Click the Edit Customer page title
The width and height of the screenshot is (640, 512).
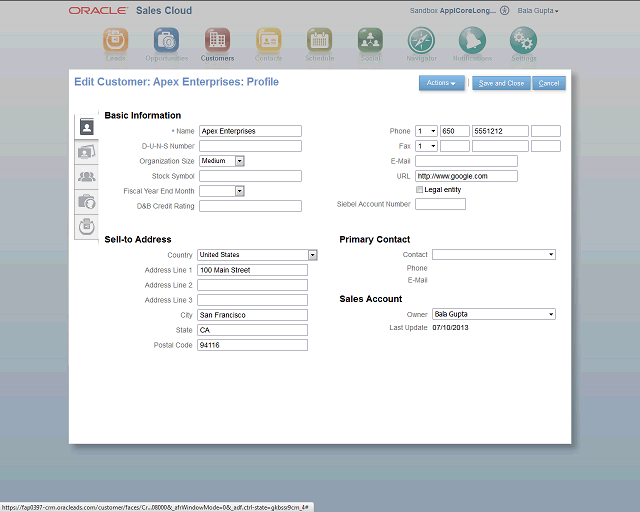(x=176, y=82)
